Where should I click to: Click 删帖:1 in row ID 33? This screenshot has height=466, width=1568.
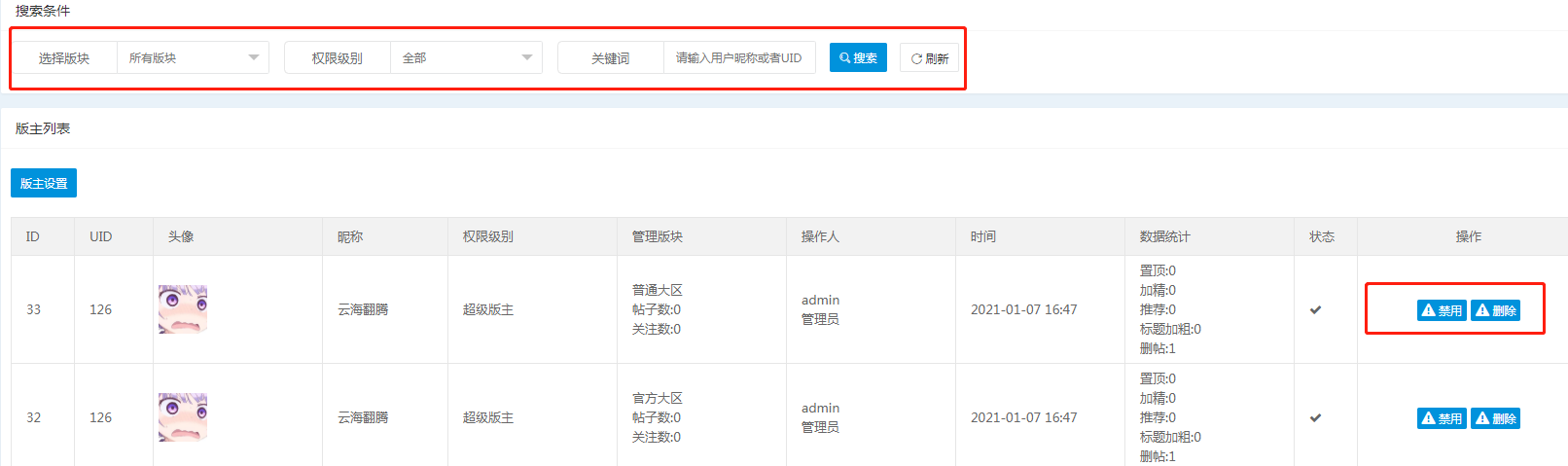(1158, 348)
